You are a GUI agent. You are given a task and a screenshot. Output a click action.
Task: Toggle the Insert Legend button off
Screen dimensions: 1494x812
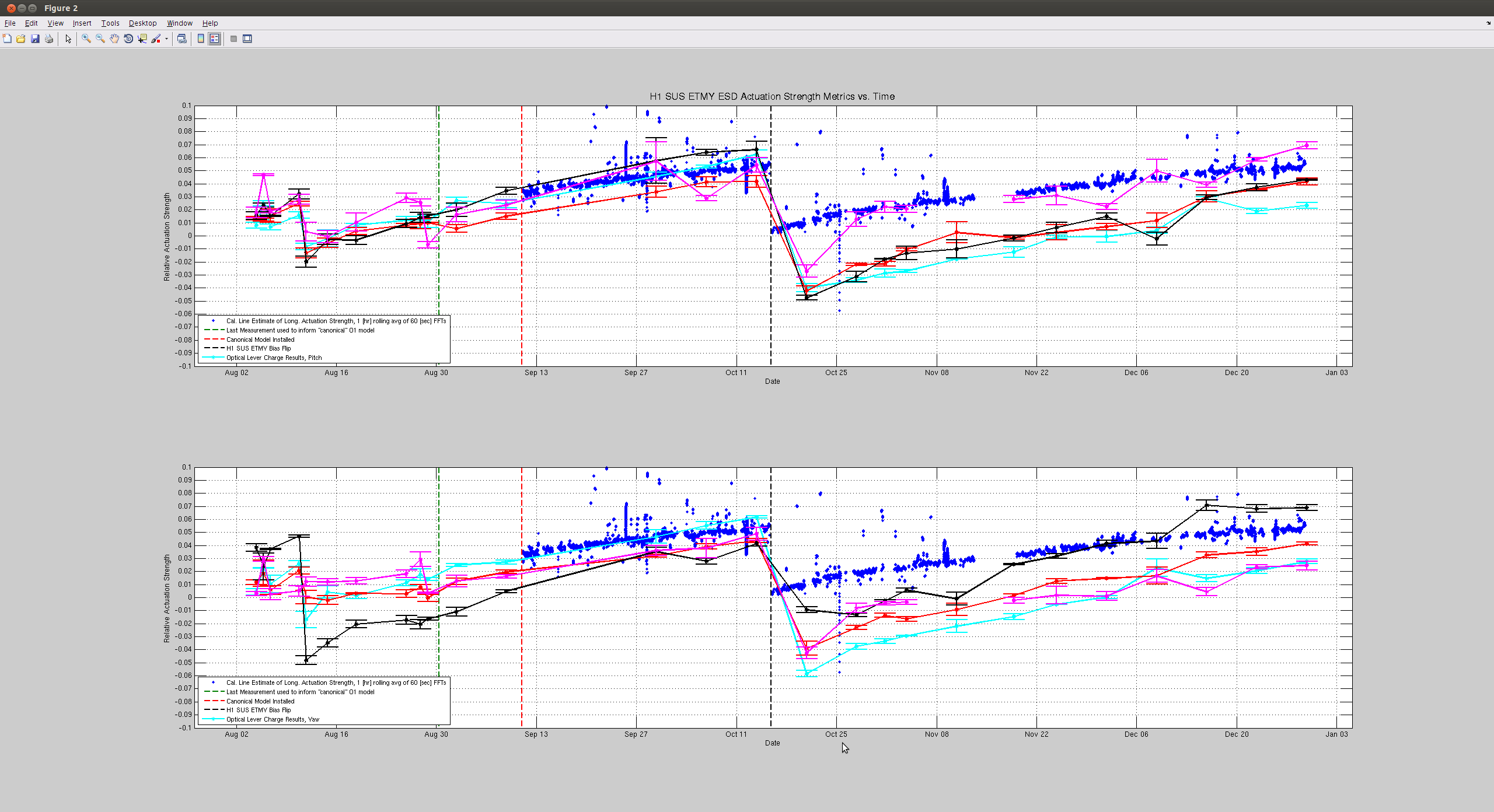[215, 39]
